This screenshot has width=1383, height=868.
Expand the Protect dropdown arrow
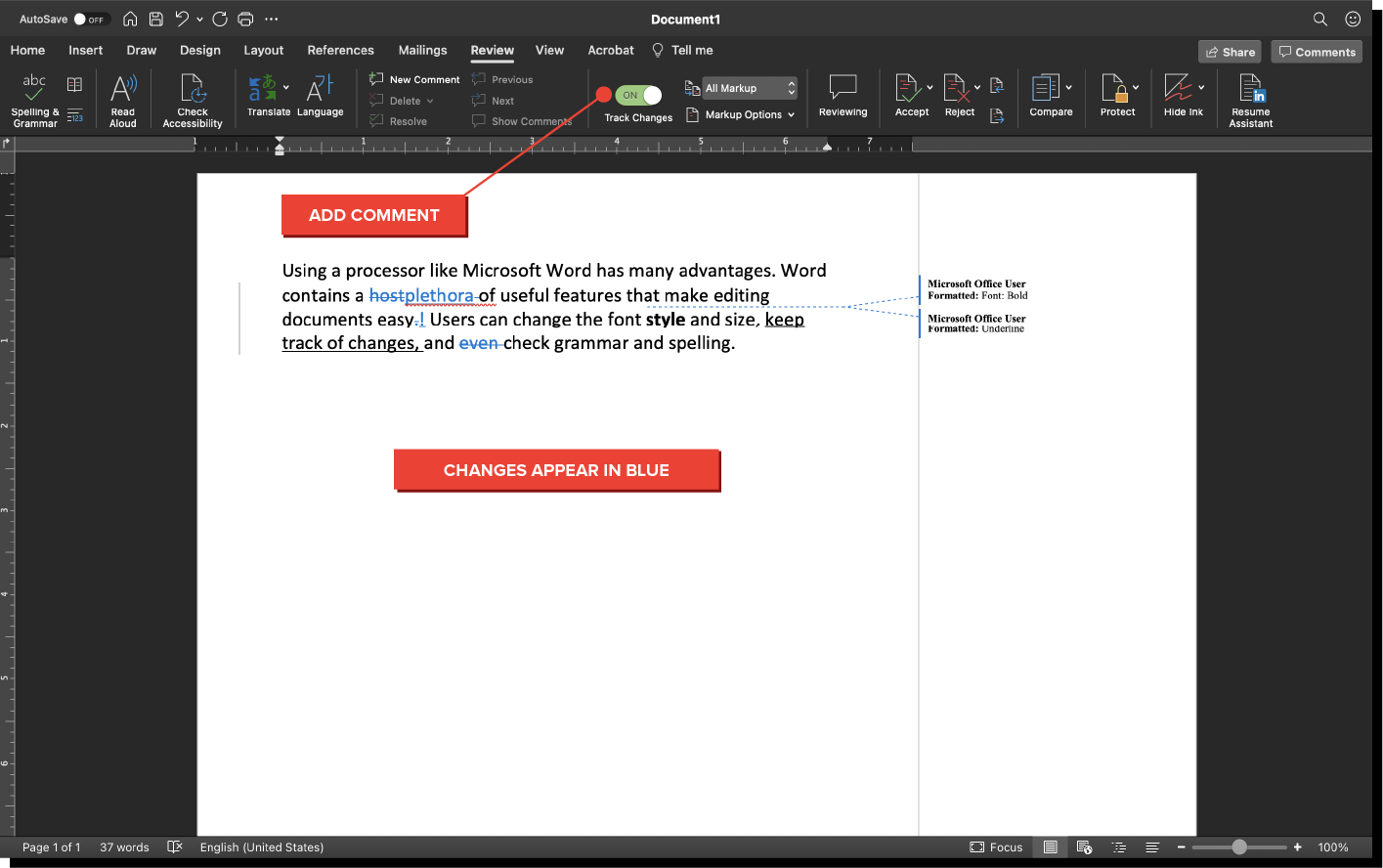pos(1136,87)
